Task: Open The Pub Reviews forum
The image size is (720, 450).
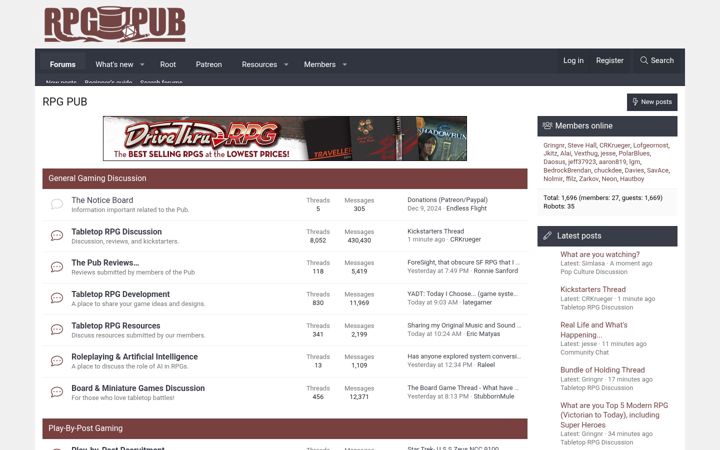Action: pyautogui.click(x=105, y=263)
